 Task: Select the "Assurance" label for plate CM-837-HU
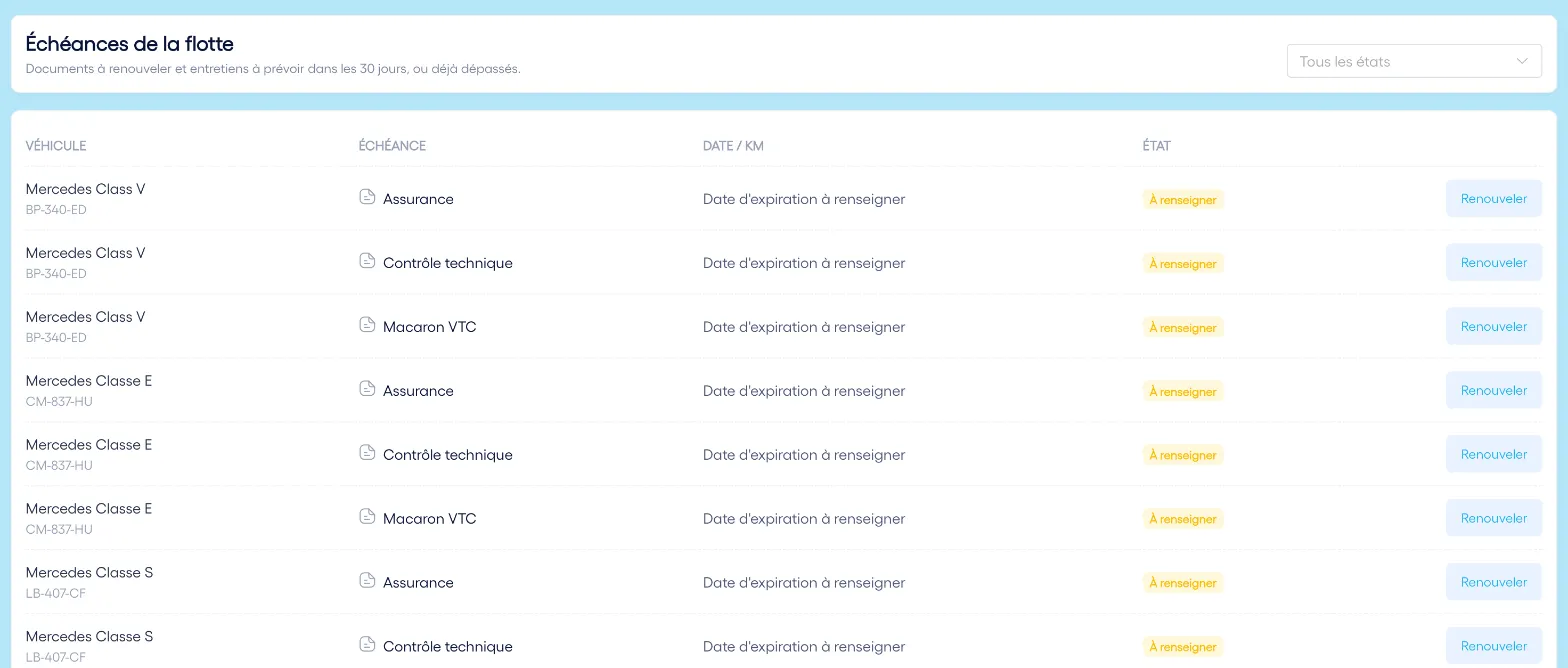418,391
